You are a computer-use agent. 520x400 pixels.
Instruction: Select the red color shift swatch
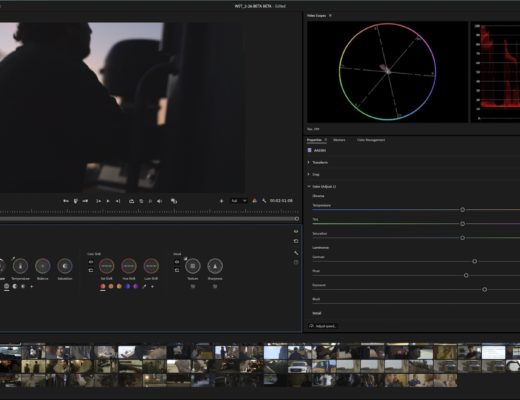coord(103,286)
